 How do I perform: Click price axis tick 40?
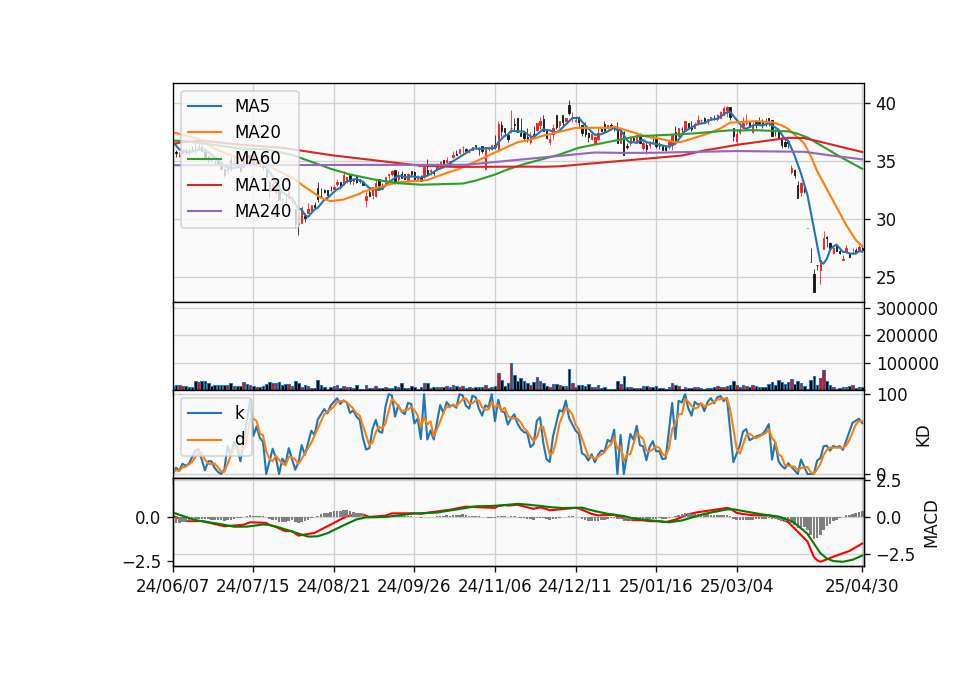click(885, 104)
